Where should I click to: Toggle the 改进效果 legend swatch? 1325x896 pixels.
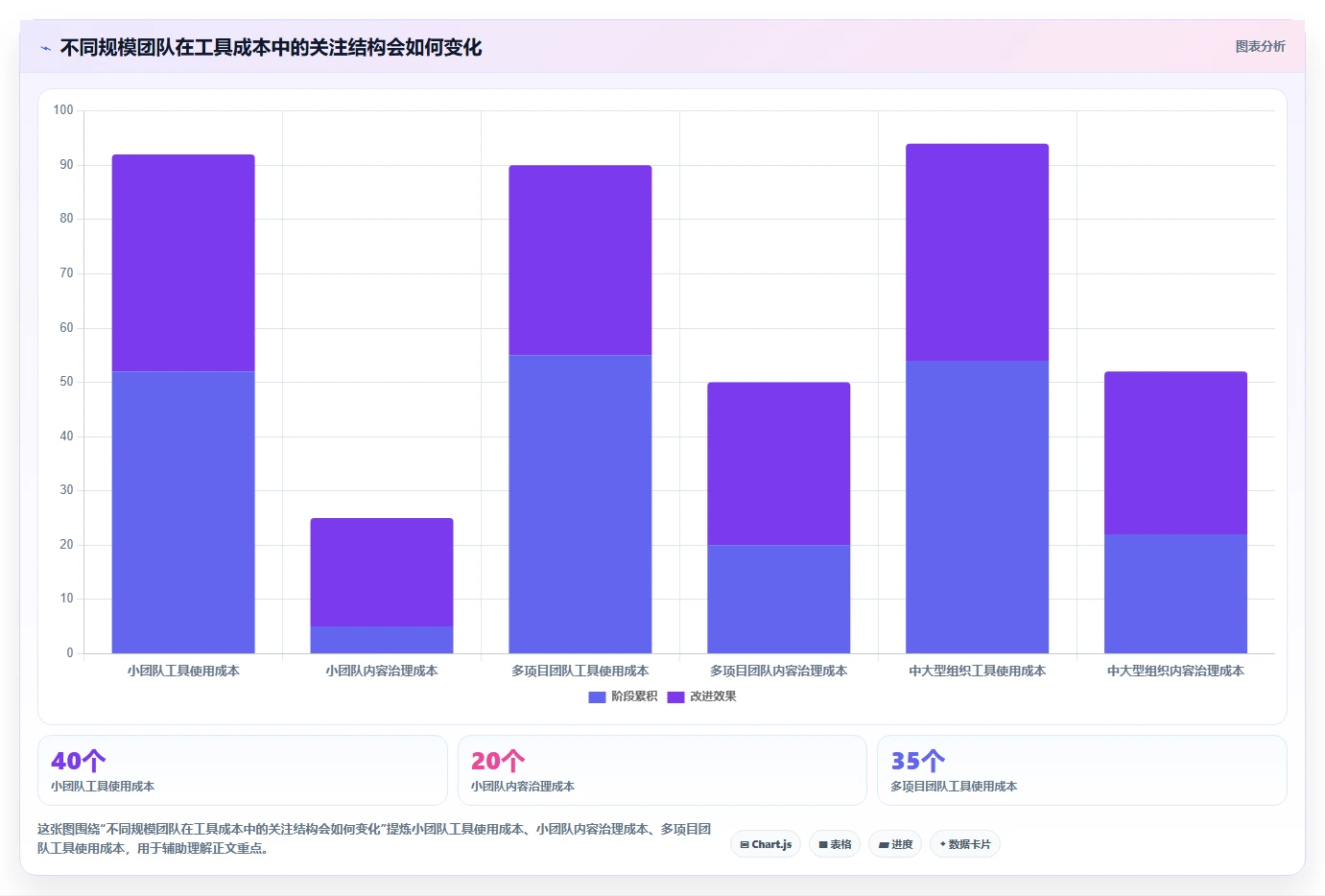[x=675, y=696]
